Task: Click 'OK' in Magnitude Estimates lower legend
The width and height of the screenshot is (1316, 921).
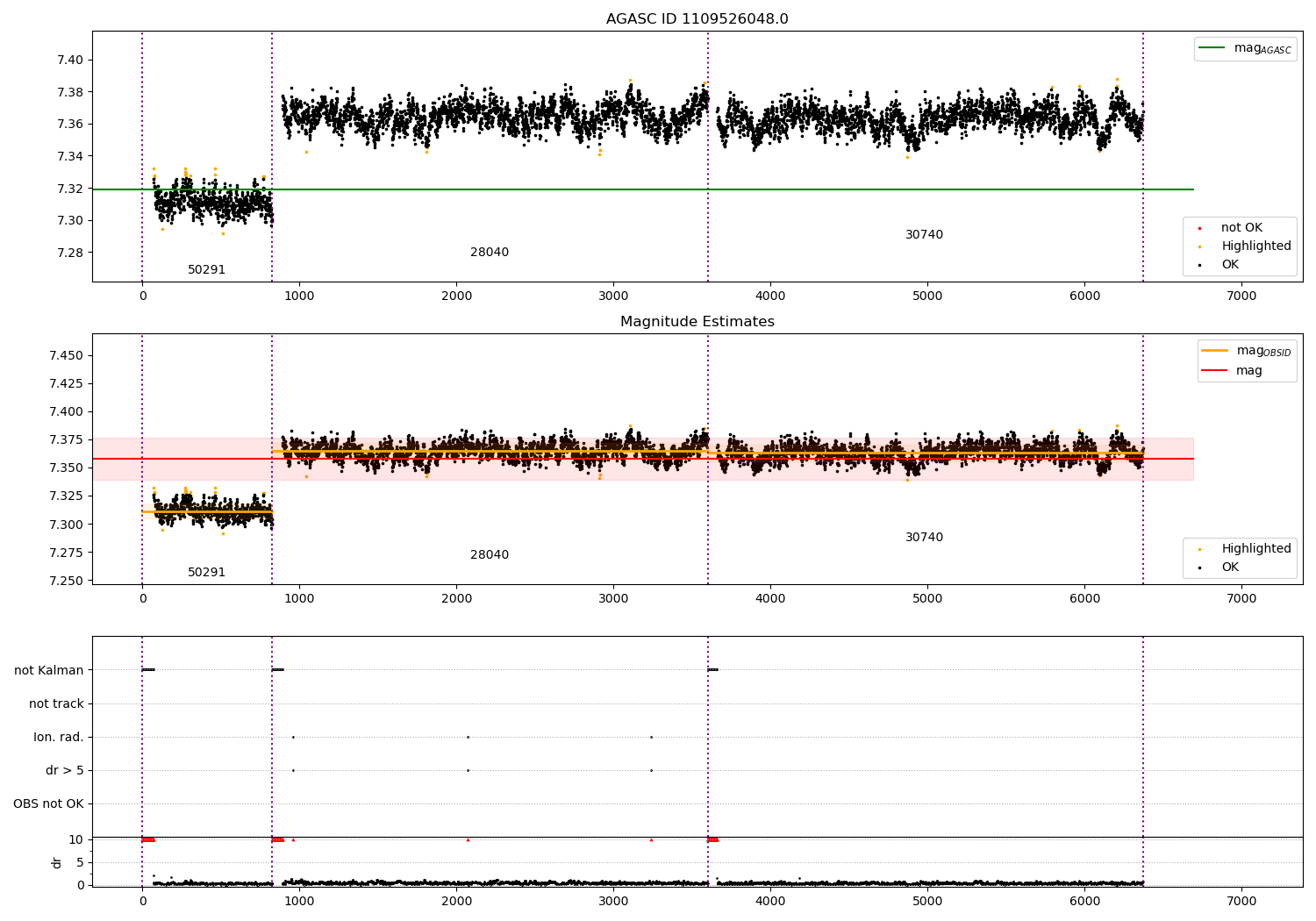Action: click(x=1230, y=568)
